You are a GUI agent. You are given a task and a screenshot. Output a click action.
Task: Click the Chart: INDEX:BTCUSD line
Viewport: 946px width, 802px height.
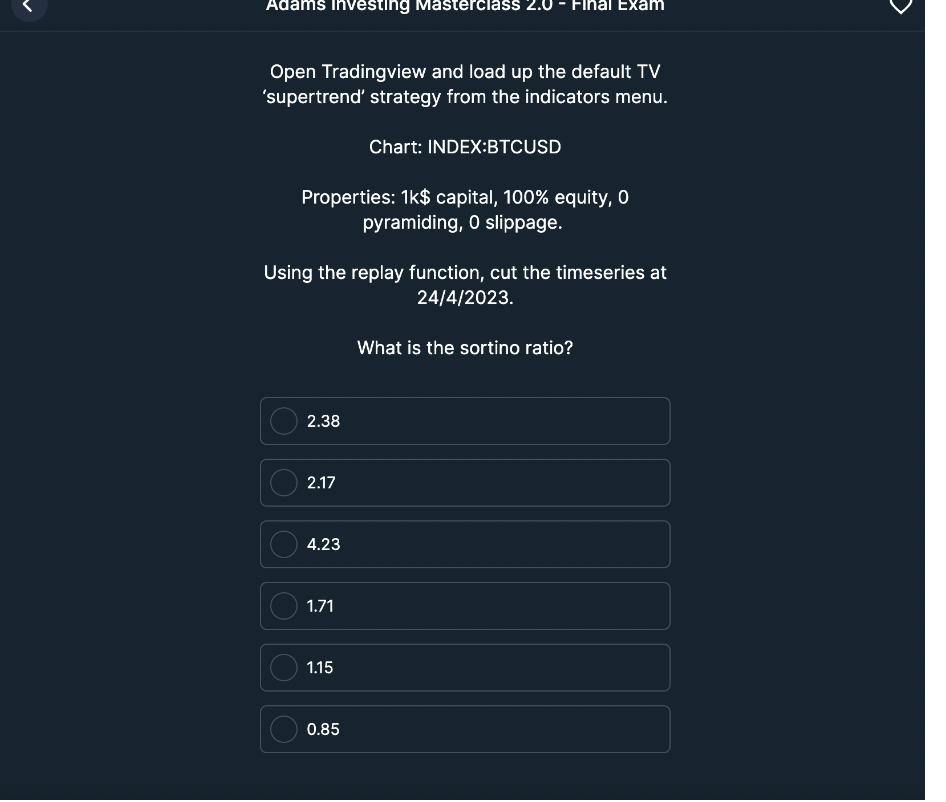465,147
